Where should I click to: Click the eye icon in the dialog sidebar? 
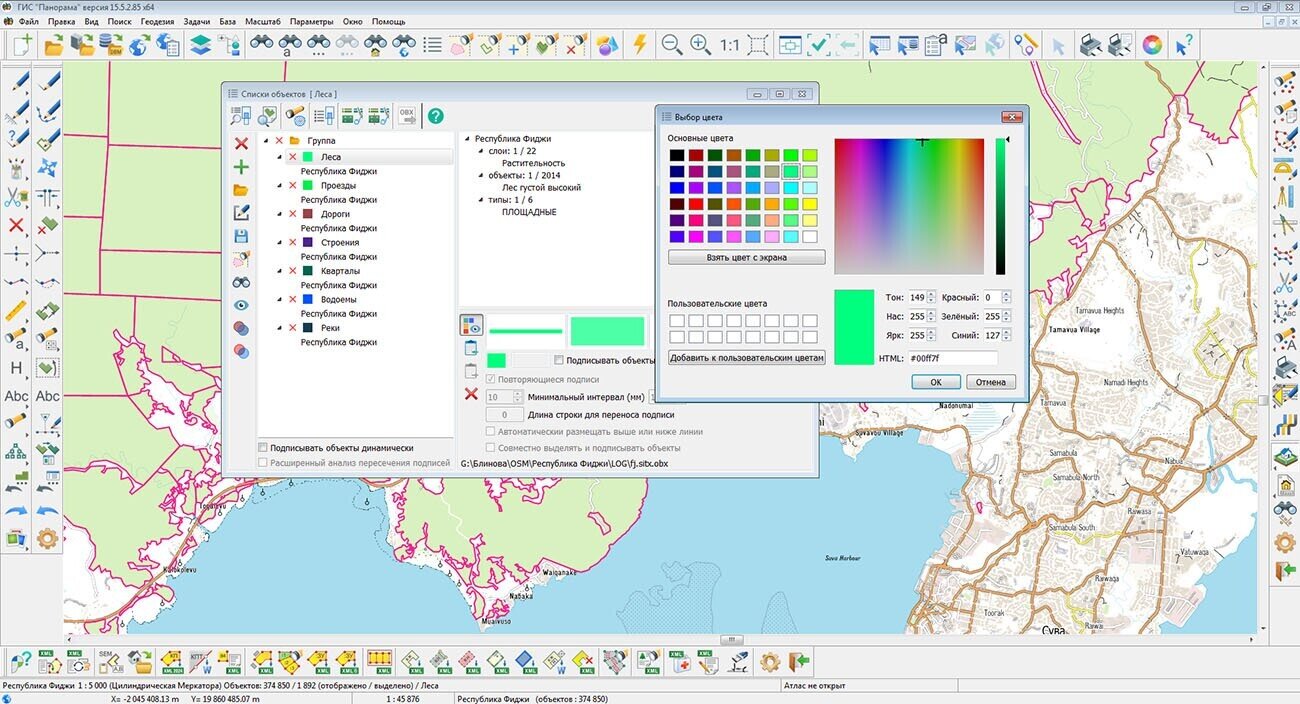pyautogui.click(x=241, y=305)
